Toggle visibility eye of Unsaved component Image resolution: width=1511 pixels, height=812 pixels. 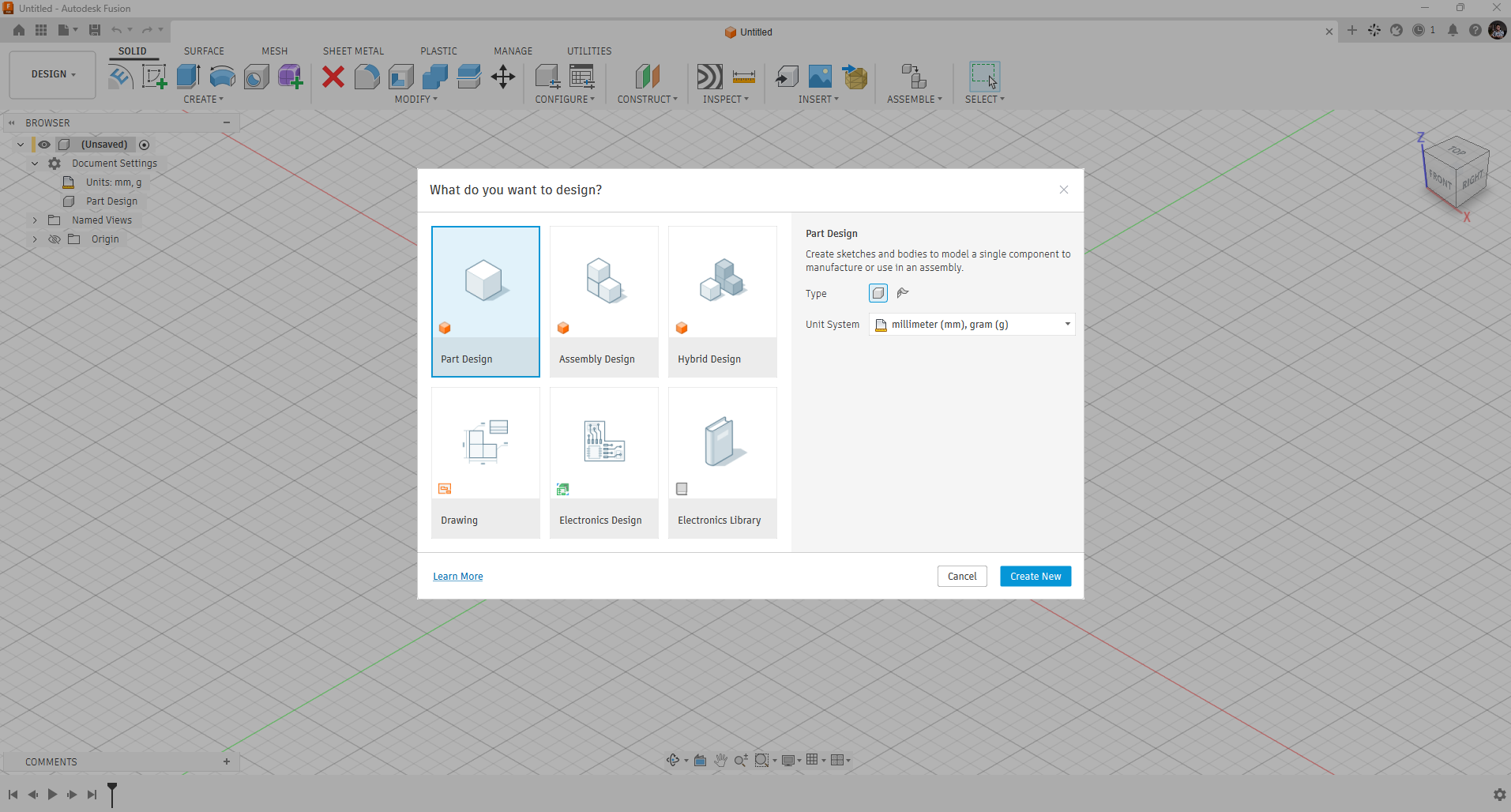pos(44,145)
